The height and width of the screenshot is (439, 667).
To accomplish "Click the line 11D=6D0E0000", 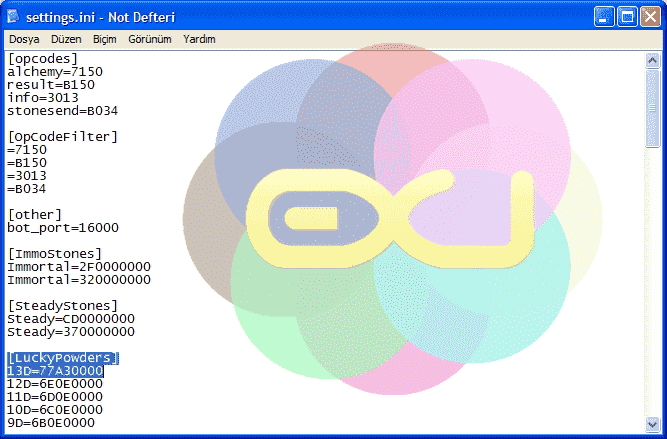I will coord(55,396).
